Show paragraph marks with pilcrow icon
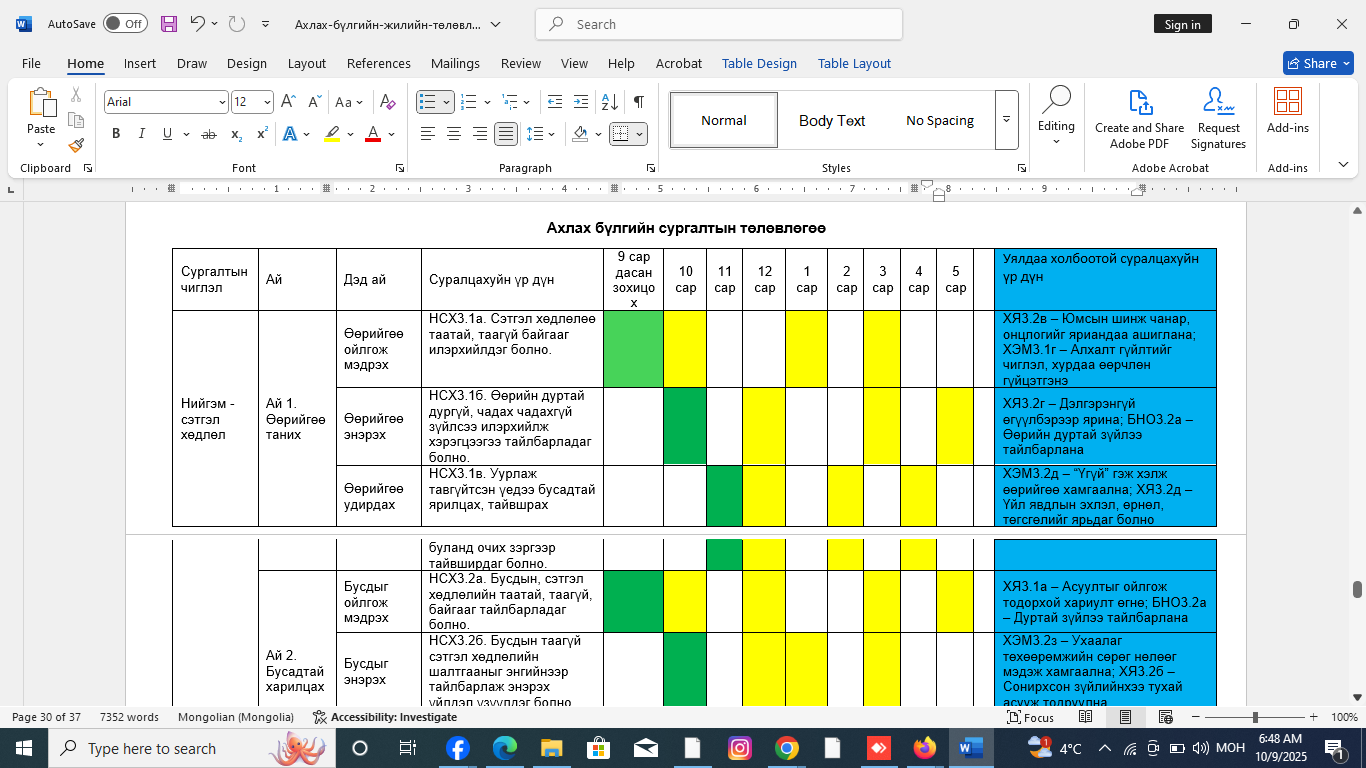Screen dimensions: 1366x768 pyautogui.click(x=638, y=102)
